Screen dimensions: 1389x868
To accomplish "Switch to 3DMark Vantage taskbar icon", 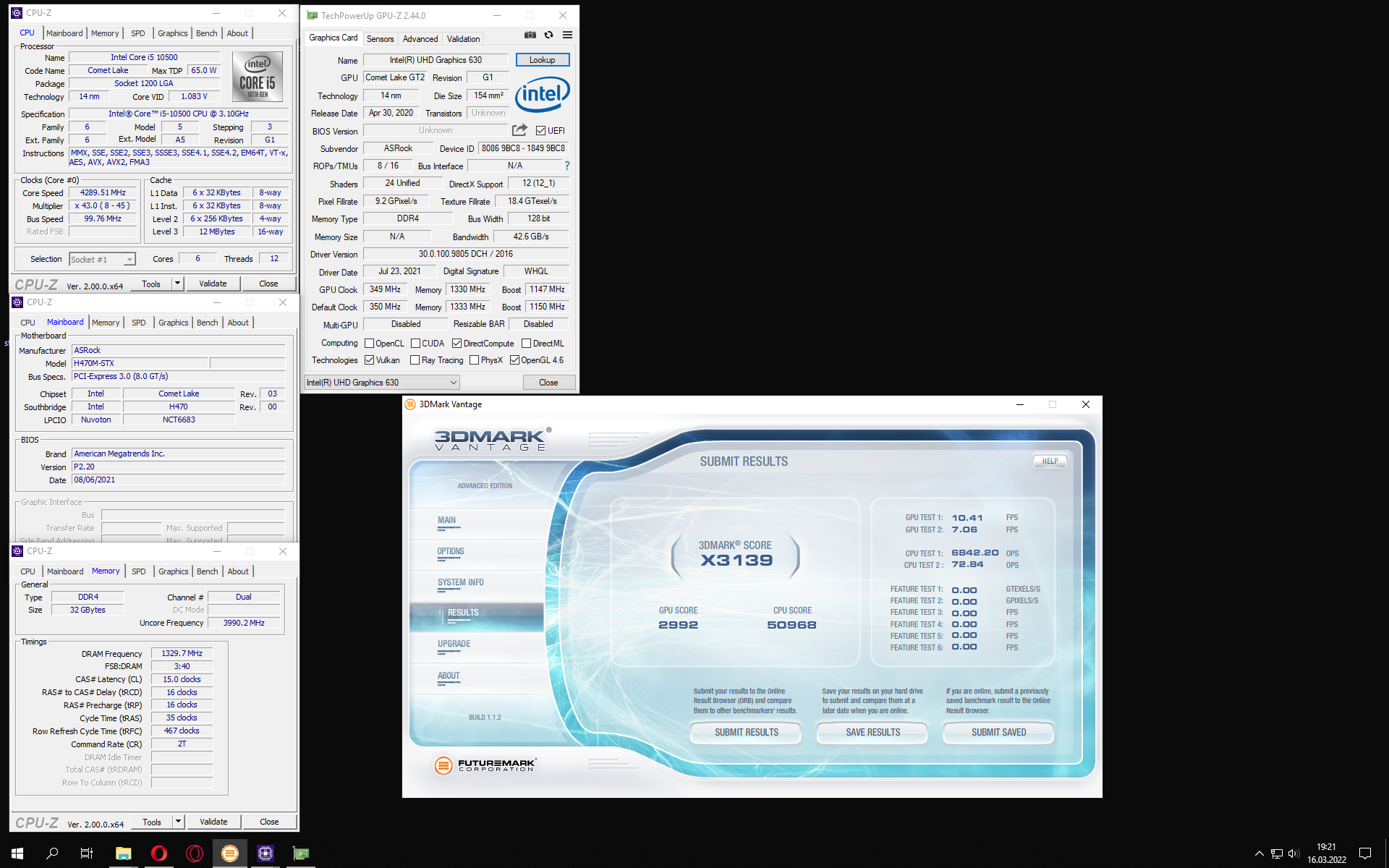I will click(230, 854).
